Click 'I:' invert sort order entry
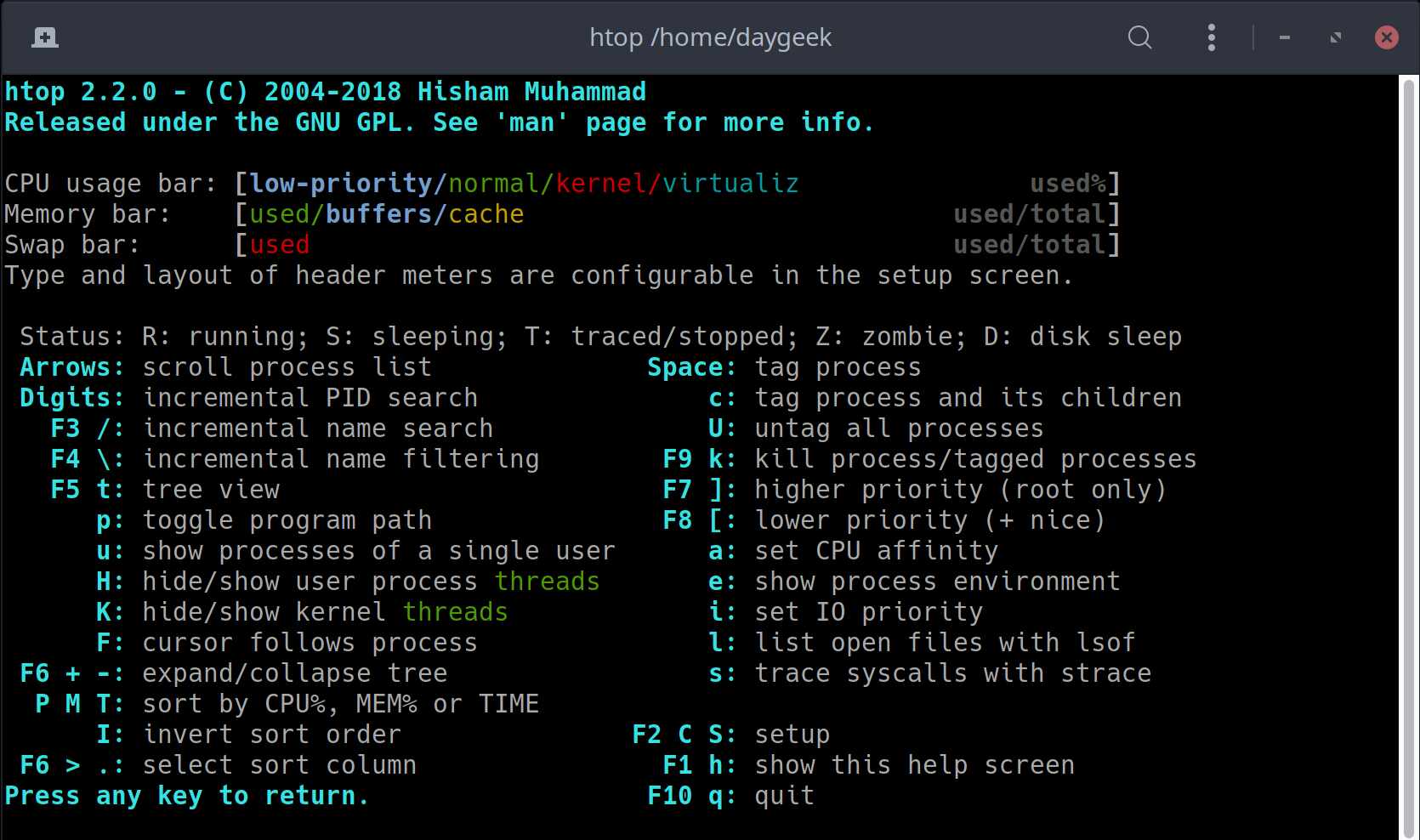This screenshot has width=1420, height=840. (x=248, y=735)
